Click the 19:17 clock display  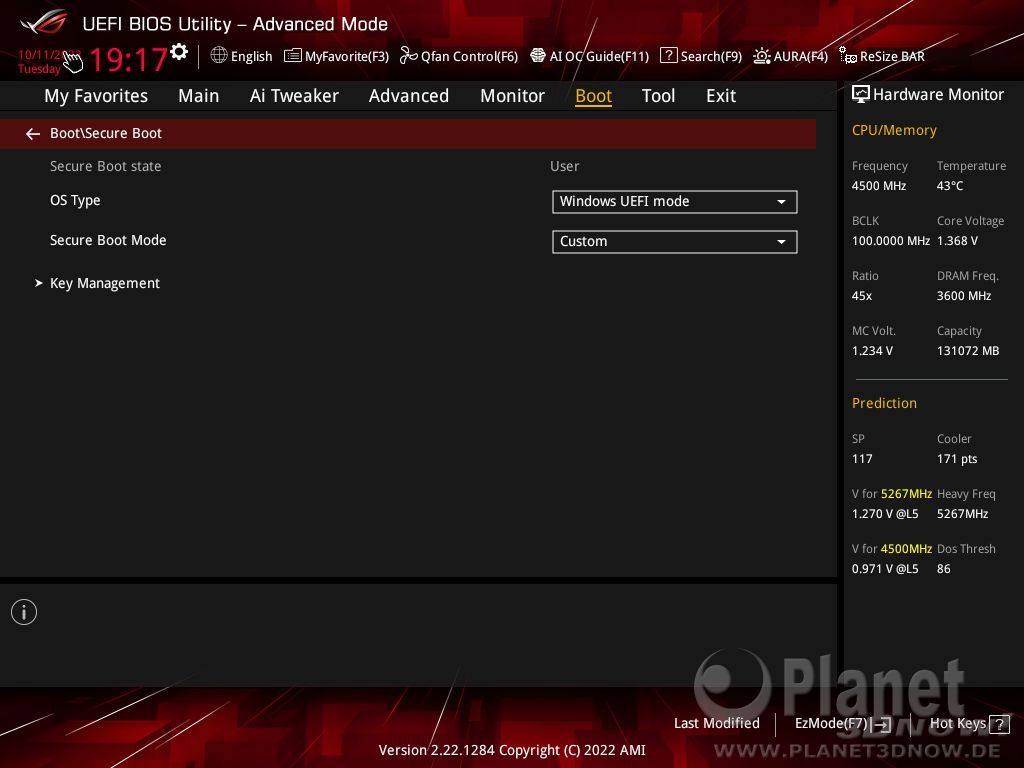[129, 60]
